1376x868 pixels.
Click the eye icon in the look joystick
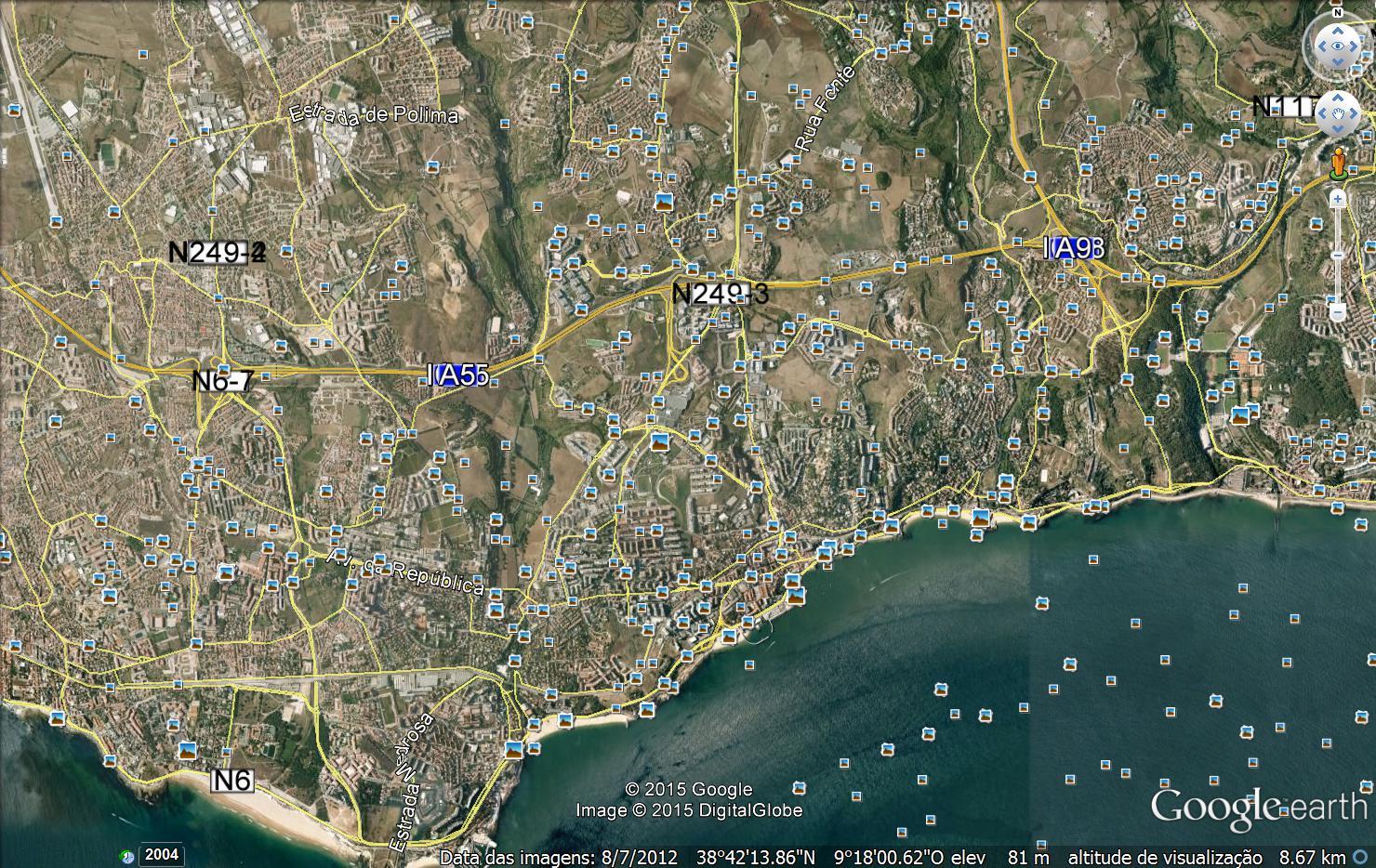pos(1338,45)
